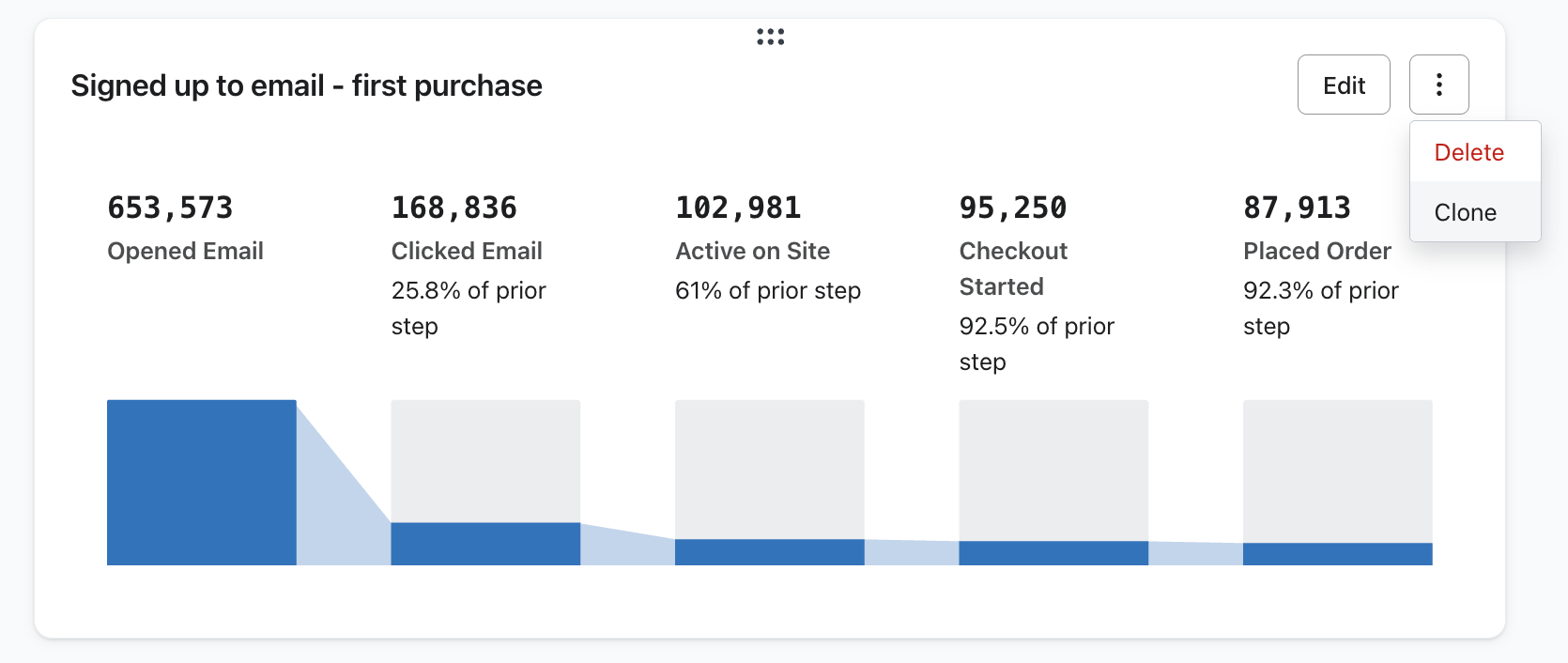Click the drag handle dots icon
This screenshot has height=663, width=1568.
tap(771, 37)
